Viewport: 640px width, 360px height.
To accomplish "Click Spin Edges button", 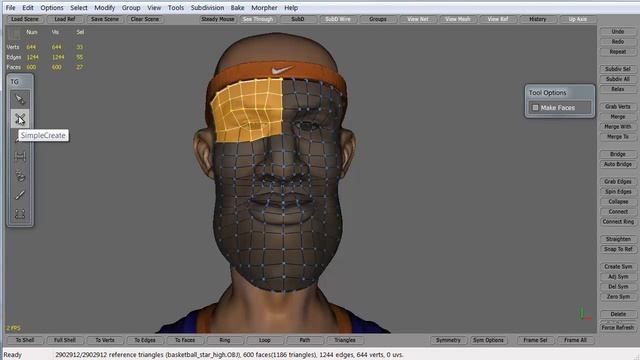I will (x=618, y=191).
